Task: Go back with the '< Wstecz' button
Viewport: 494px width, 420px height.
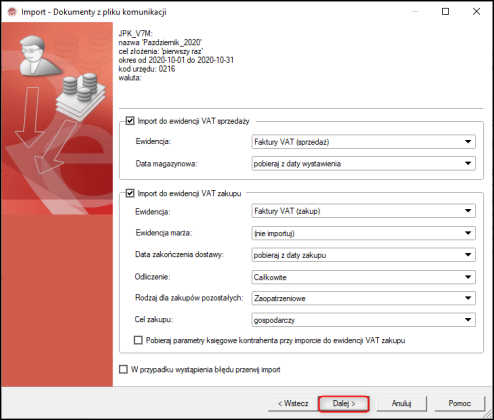Action: pos(293,404)
